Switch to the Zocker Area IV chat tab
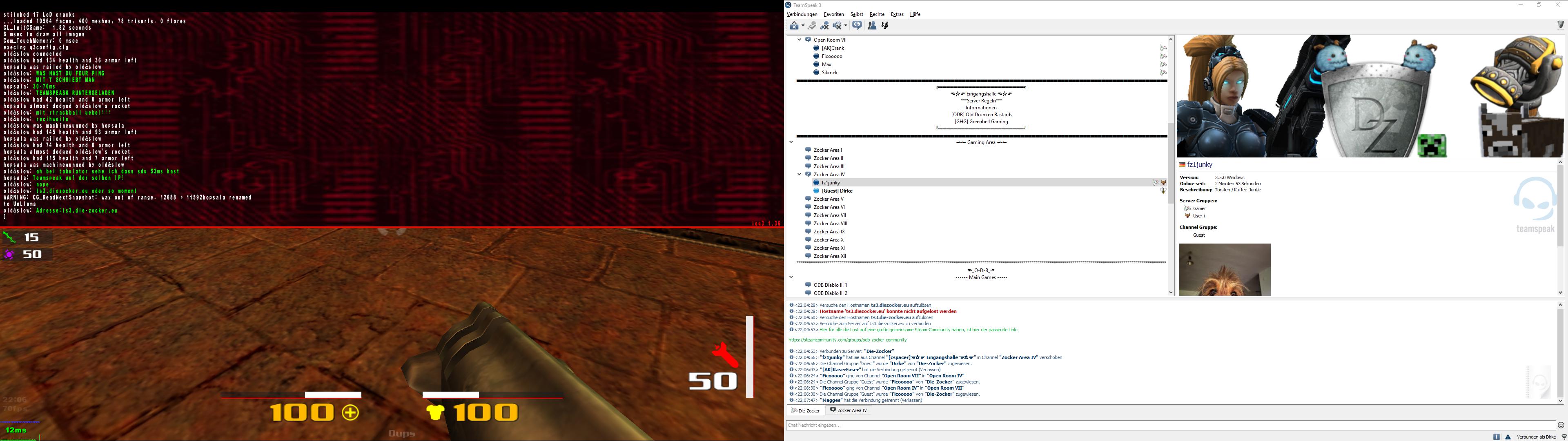 pos(849,411)
